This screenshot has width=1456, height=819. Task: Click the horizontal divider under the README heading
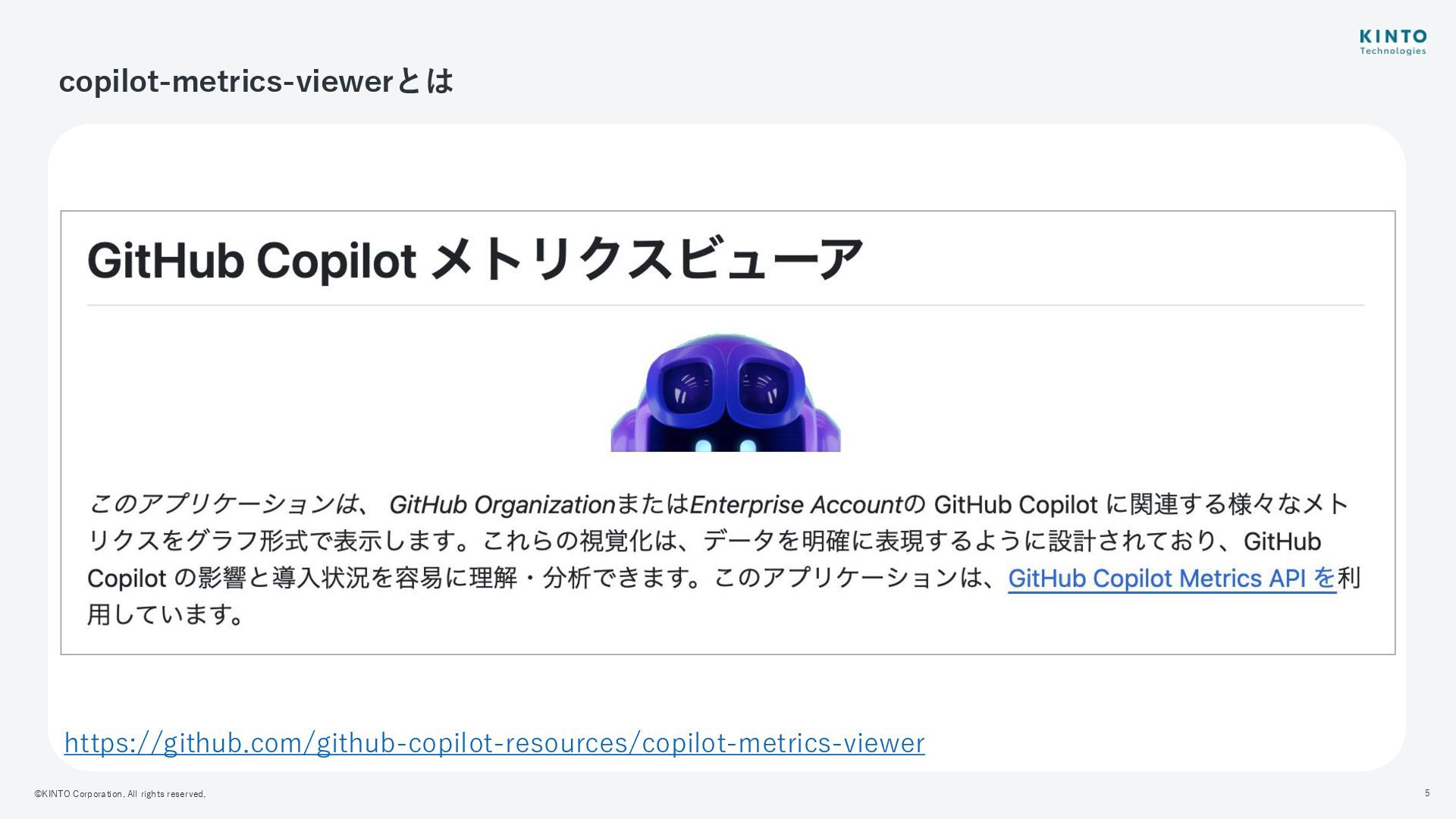pyautogui.click(x=726, y=305)
